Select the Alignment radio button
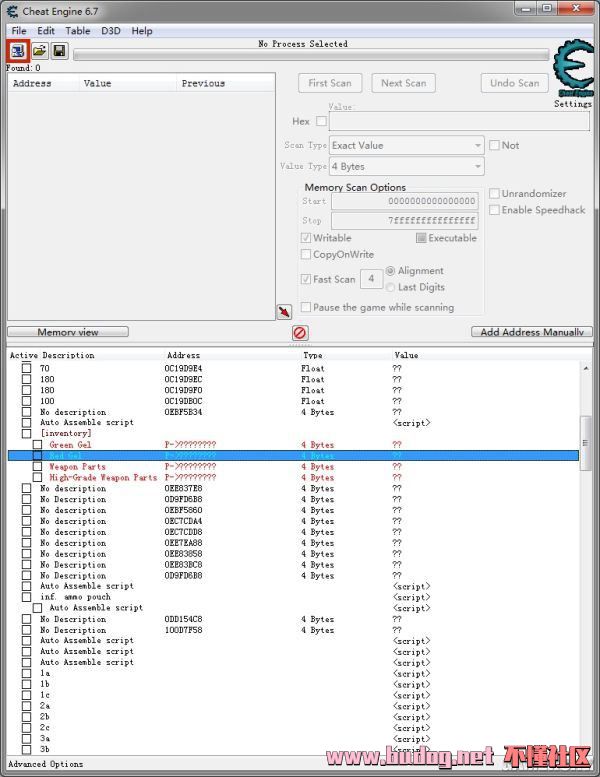600x777 pixels. [390, 271]
